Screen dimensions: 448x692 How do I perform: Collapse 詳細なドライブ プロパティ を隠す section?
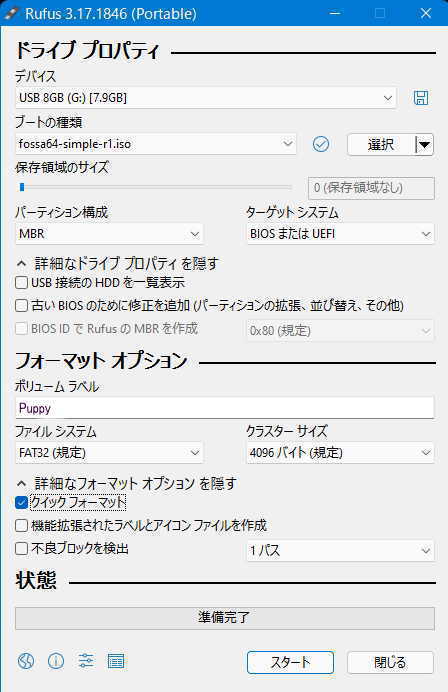(x=117, y=263)
